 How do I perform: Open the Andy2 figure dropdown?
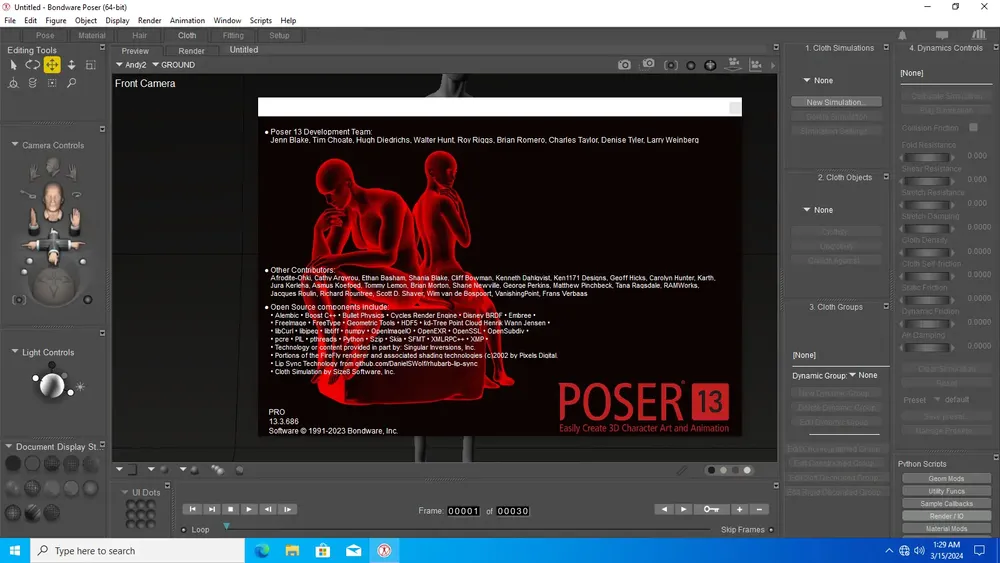pyautogui.click(x=131, y=64)
